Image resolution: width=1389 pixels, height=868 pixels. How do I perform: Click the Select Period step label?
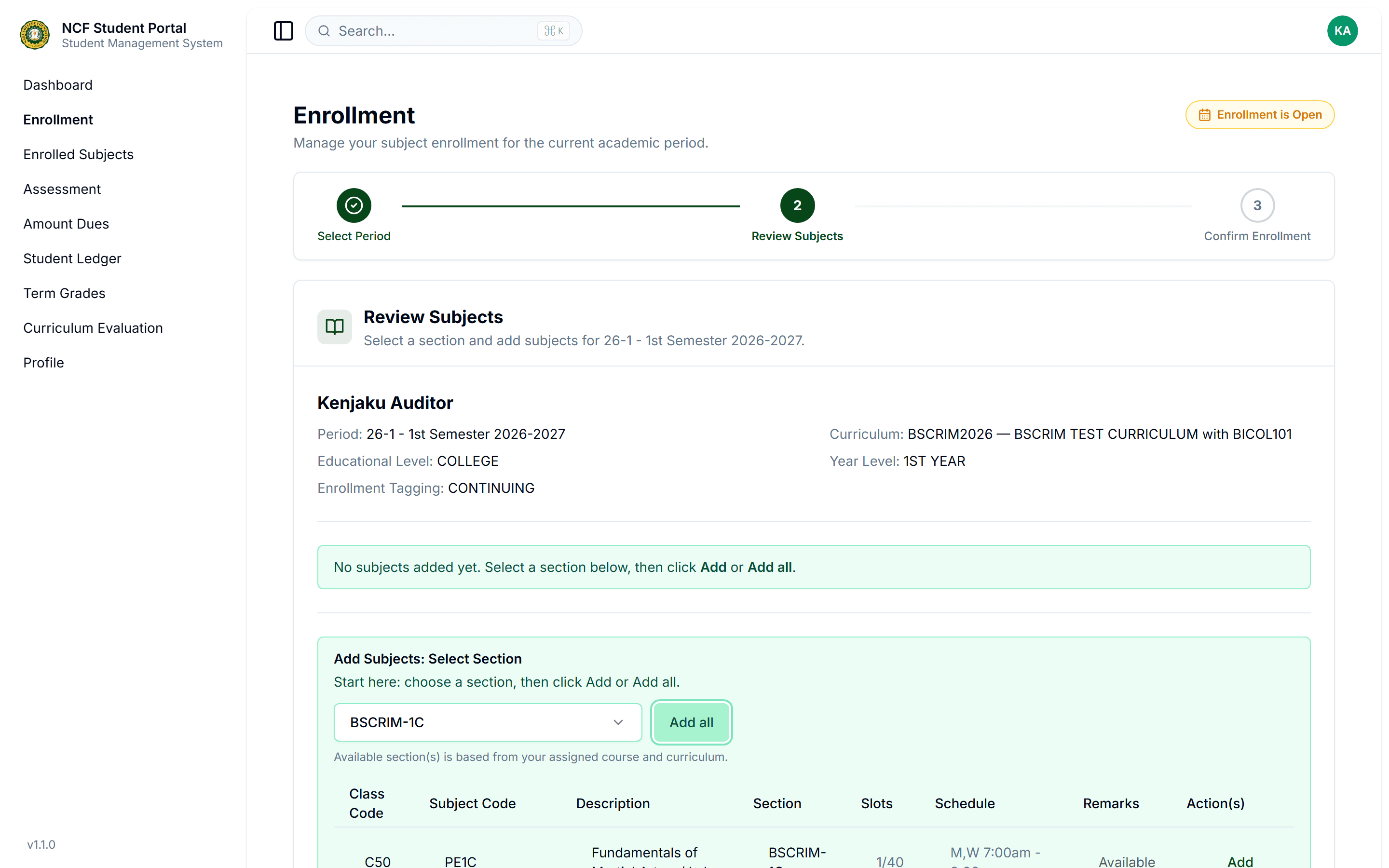pyautogui.click(x=354, y=236)
